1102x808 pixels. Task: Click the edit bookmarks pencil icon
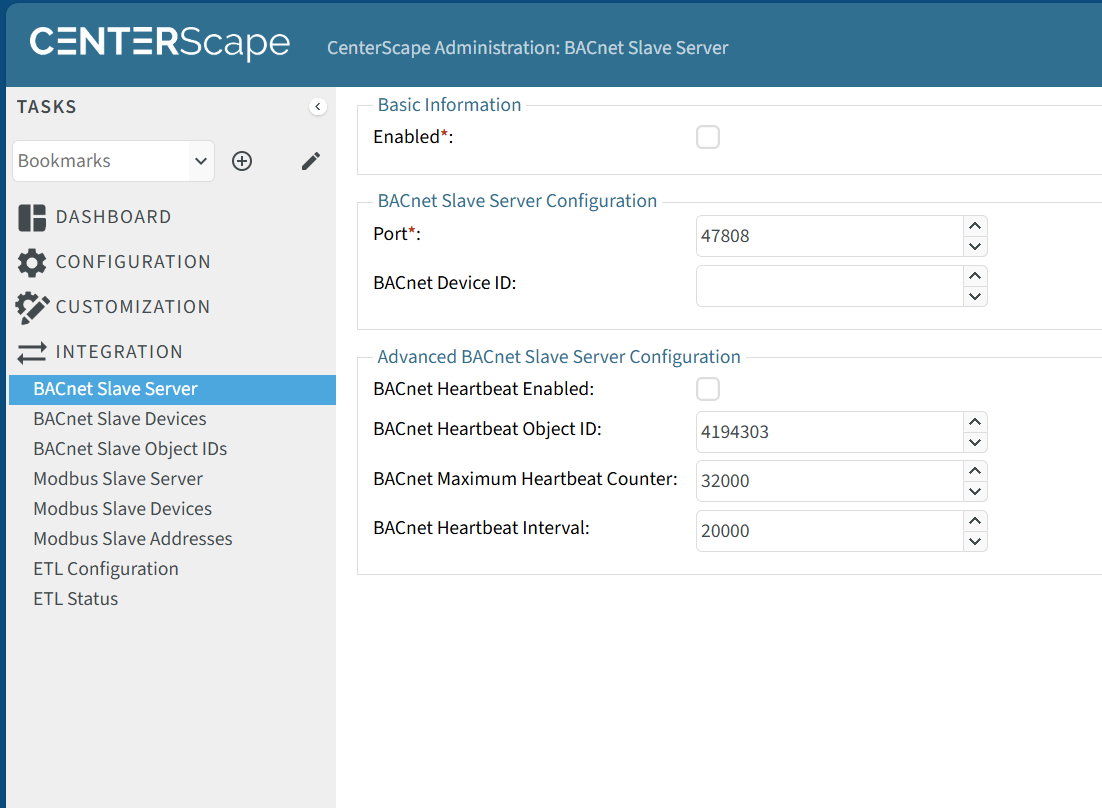pos(311,161)
